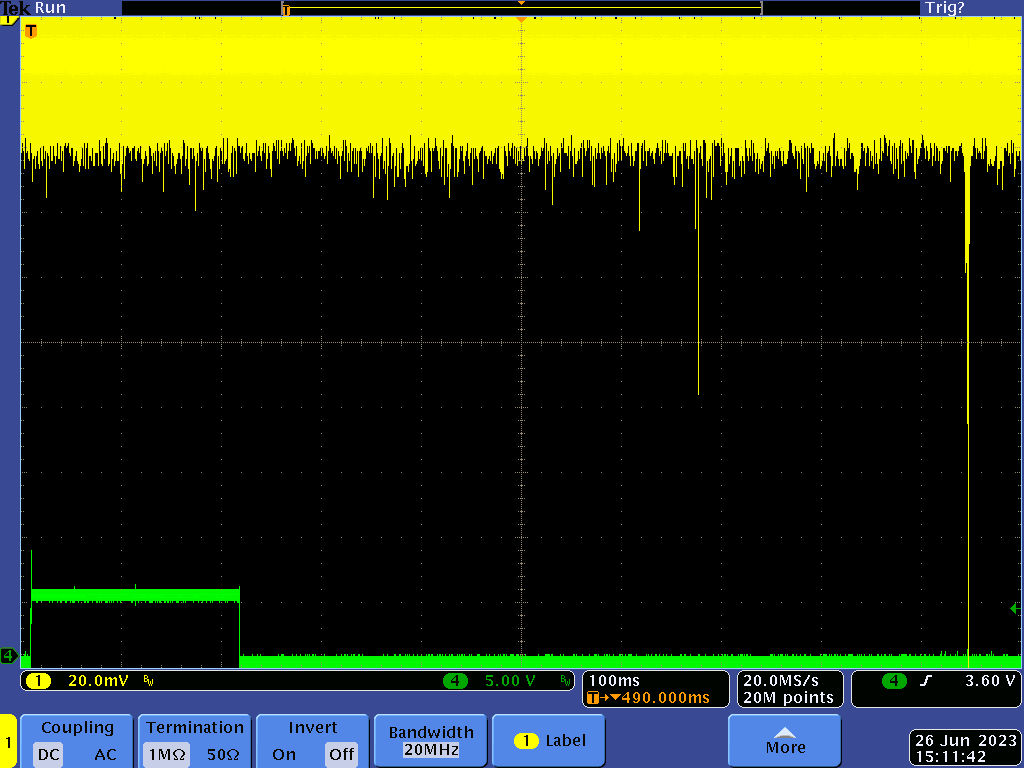Click the orange trigger position T marker
The width and height of the screenshot is (1024, 768).
pyautogui.click(x=30, y=31)
